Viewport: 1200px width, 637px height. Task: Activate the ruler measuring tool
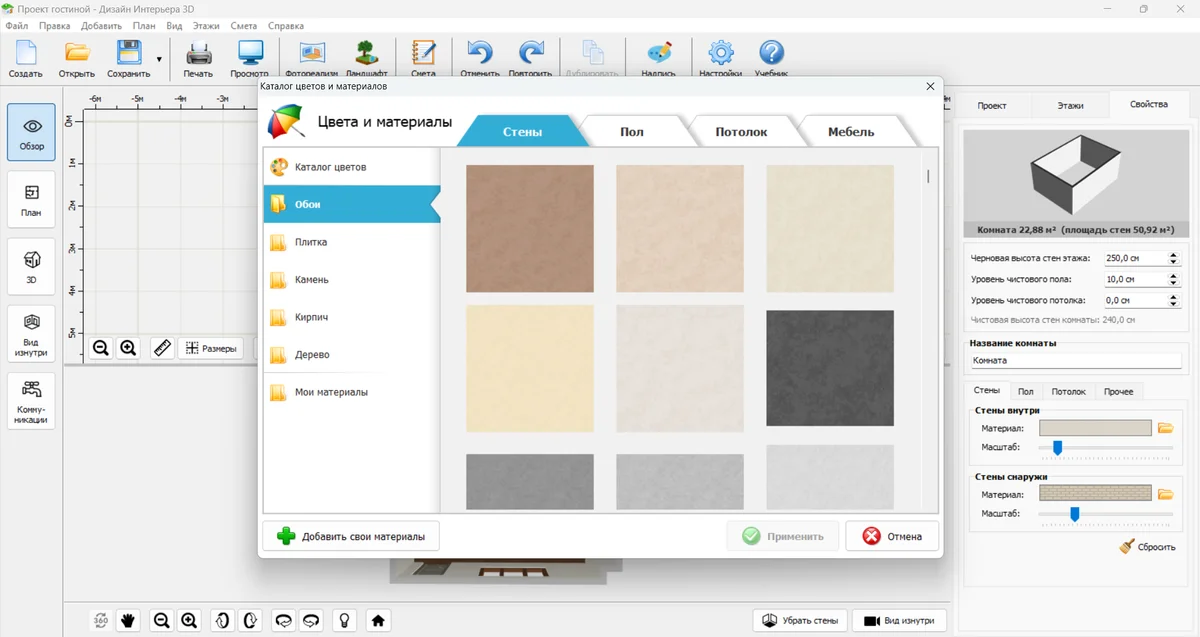pos(162,348)
